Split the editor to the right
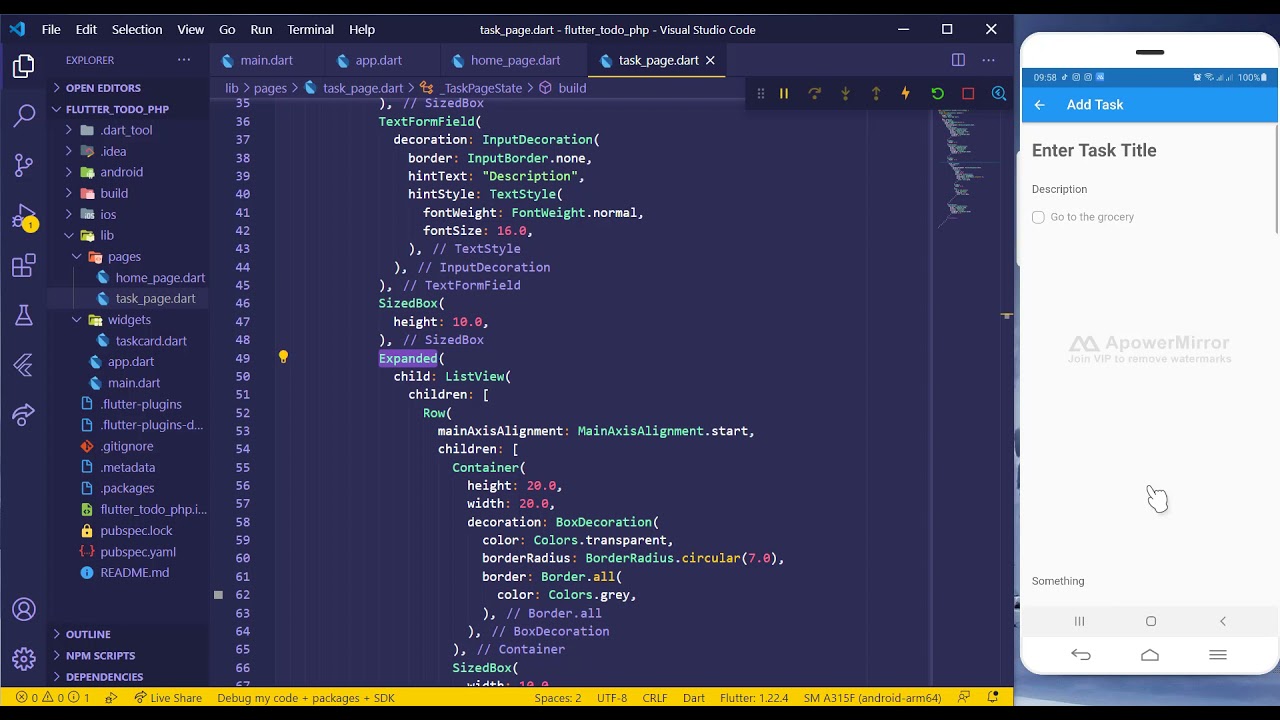 (958, 60)
